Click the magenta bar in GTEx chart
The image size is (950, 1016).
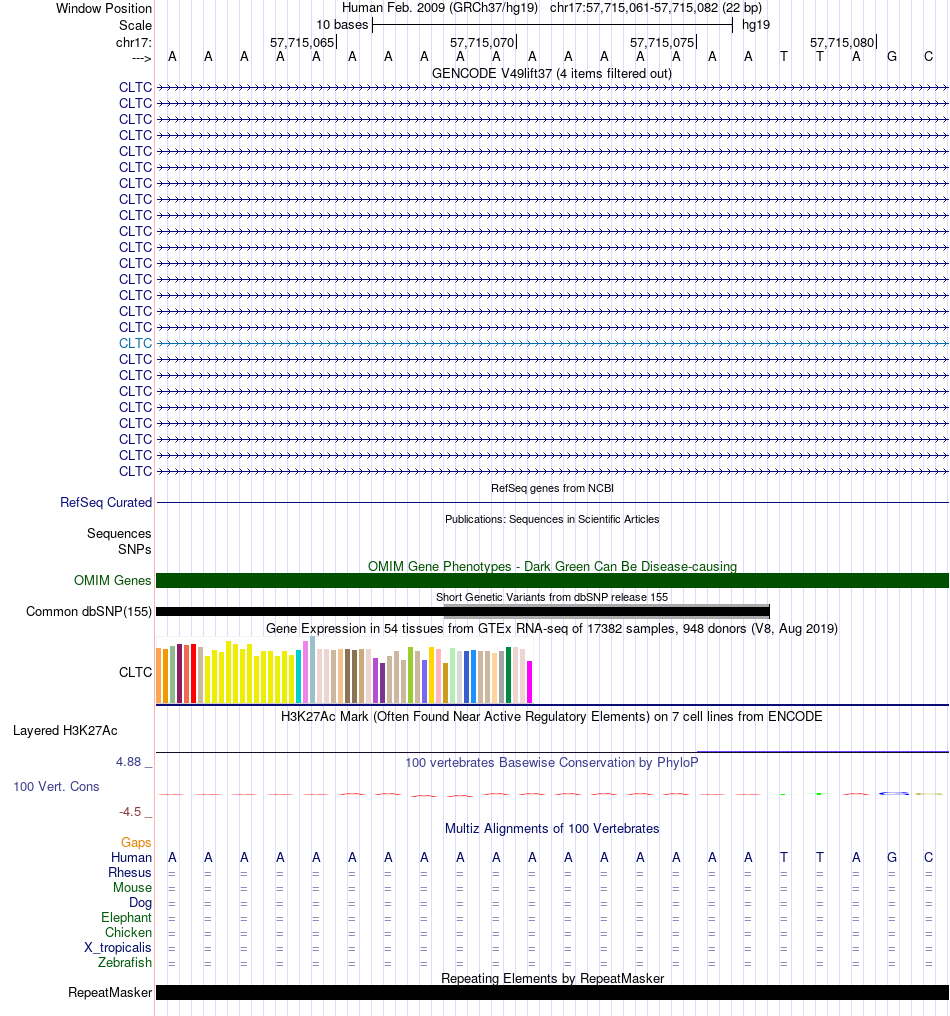[529, 682]
